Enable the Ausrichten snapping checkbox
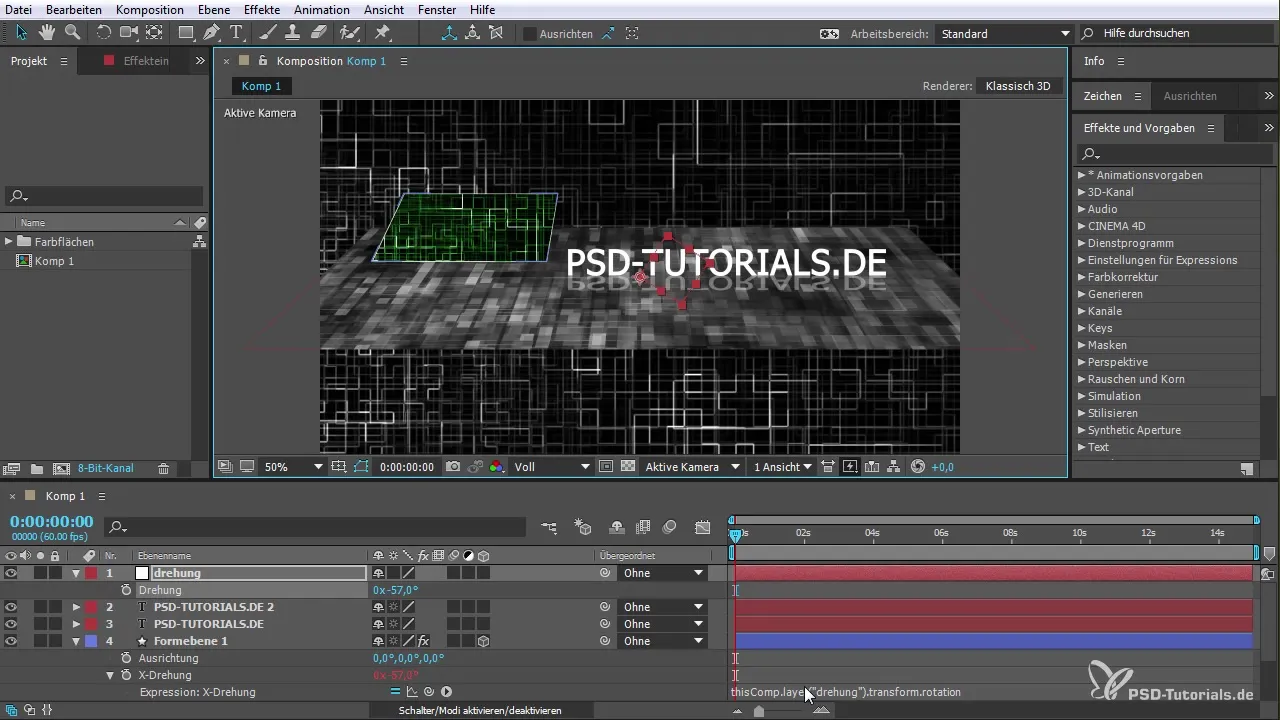This screenshot has height=720, width=1280. [x=530, y=33]
